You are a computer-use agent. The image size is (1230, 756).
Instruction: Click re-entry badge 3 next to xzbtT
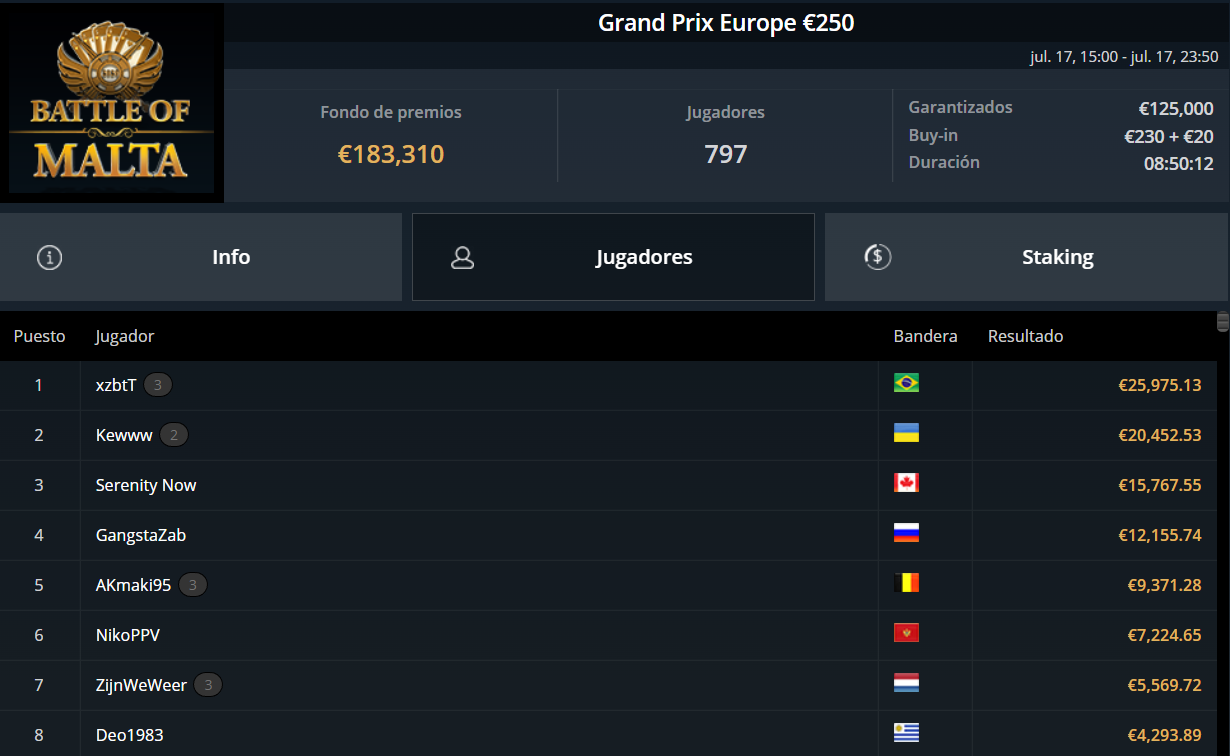[x=158, y=385]
